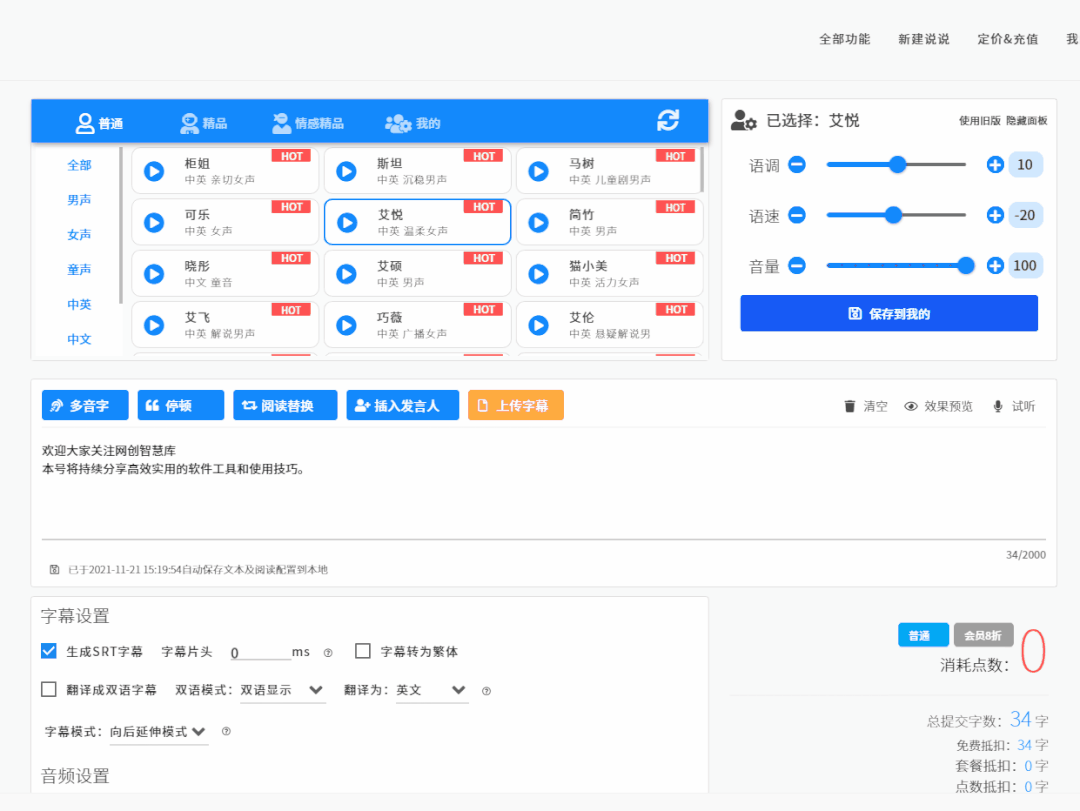Open the 字幕模式 dropdown
Image resolution: width=1080 pixels, height=811 pixels.
[158, 731]
